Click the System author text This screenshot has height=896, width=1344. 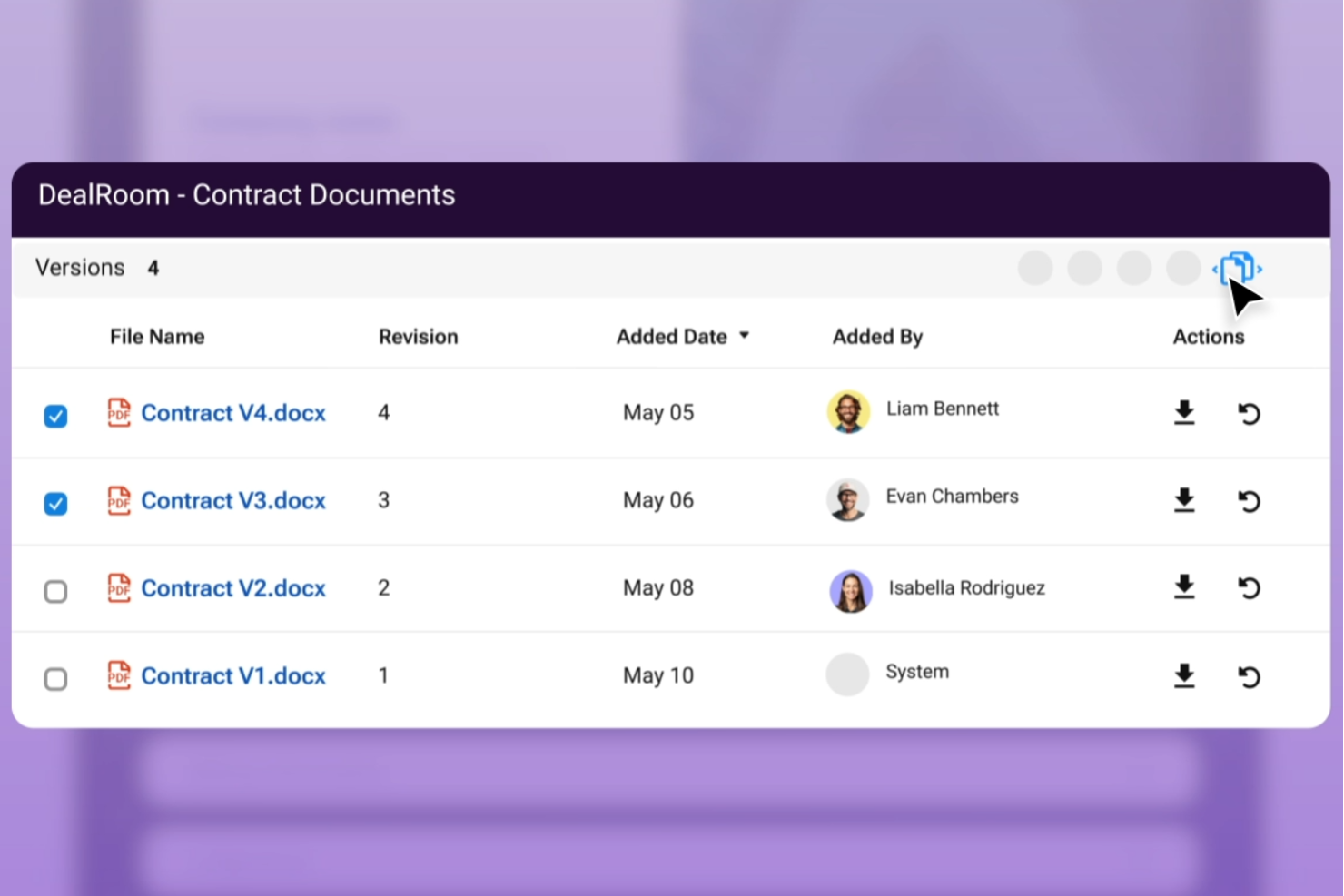917,672
